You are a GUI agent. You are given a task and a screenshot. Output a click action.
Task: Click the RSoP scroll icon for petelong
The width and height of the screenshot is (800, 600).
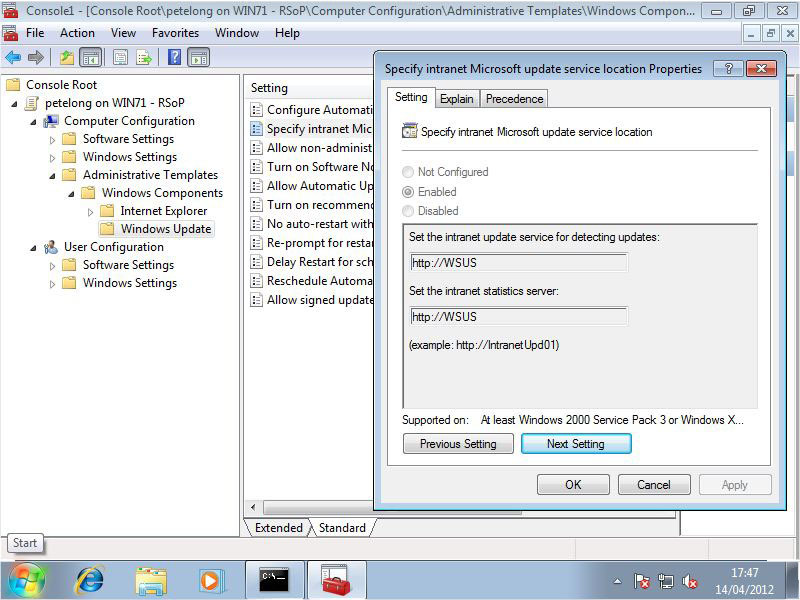tap(32, 103)
